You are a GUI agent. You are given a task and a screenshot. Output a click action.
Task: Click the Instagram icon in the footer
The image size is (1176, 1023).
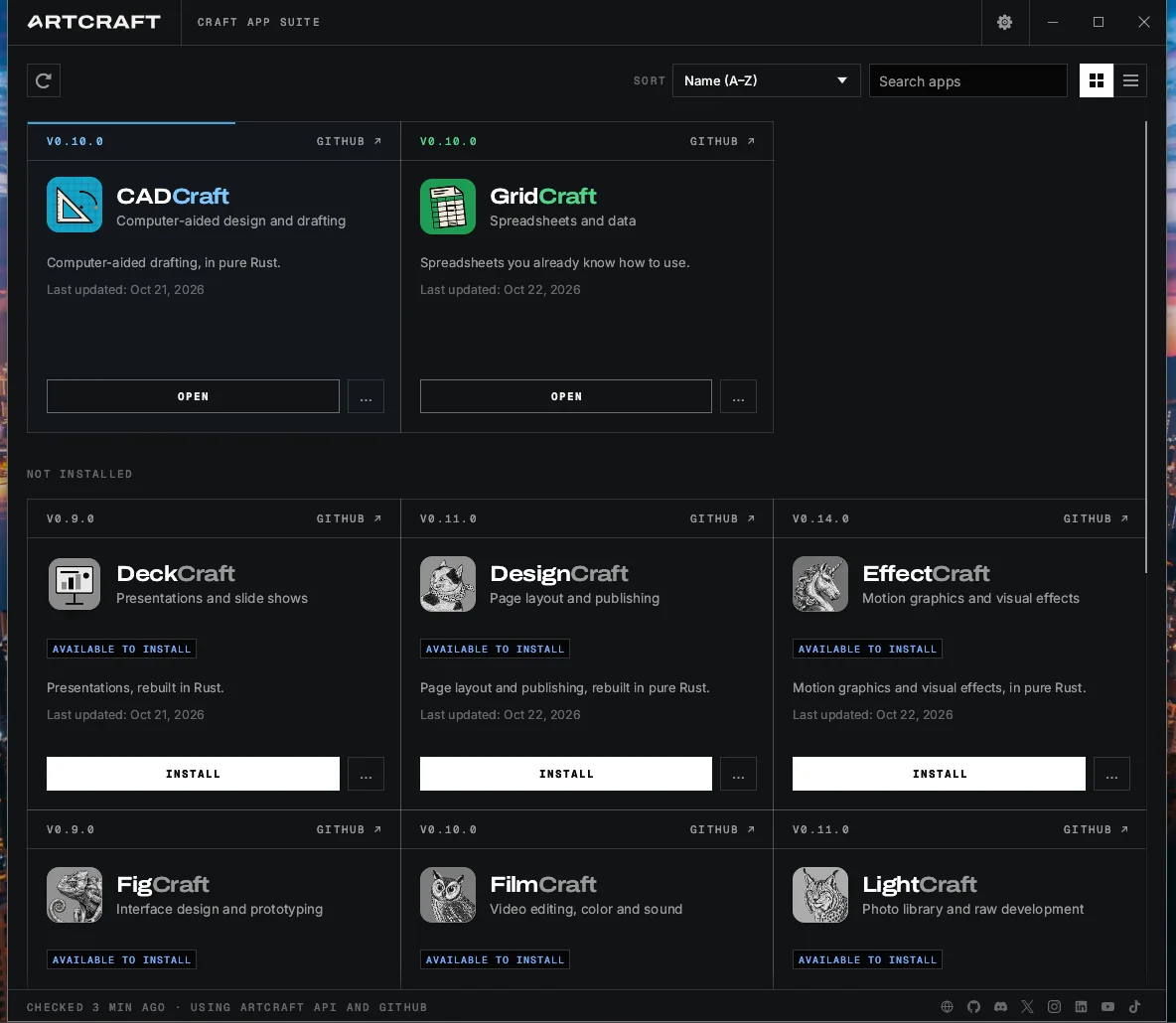pyautogui.click(x=1054, y=1006)
